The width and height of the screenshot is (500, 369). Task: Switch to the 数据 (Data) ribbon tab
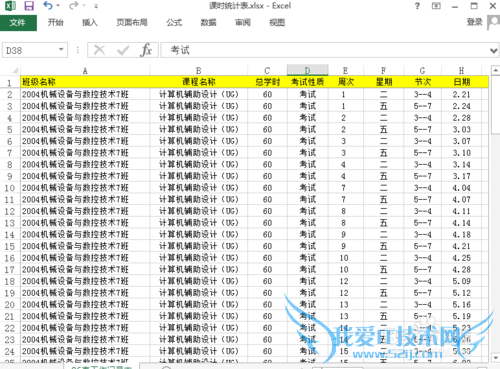(x=209, y=23)
